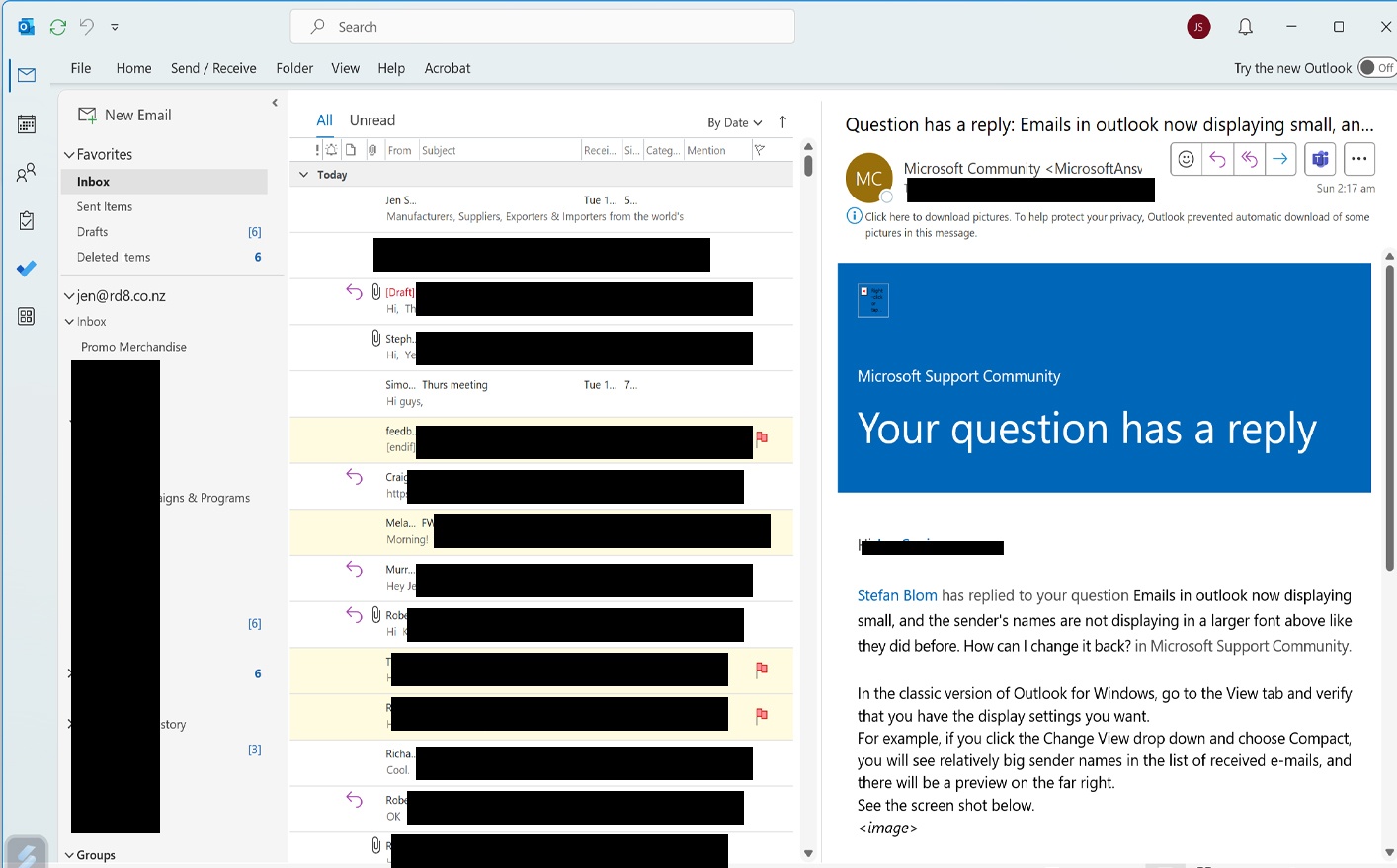Click Stefan Blom's profile link

(896, 595)
